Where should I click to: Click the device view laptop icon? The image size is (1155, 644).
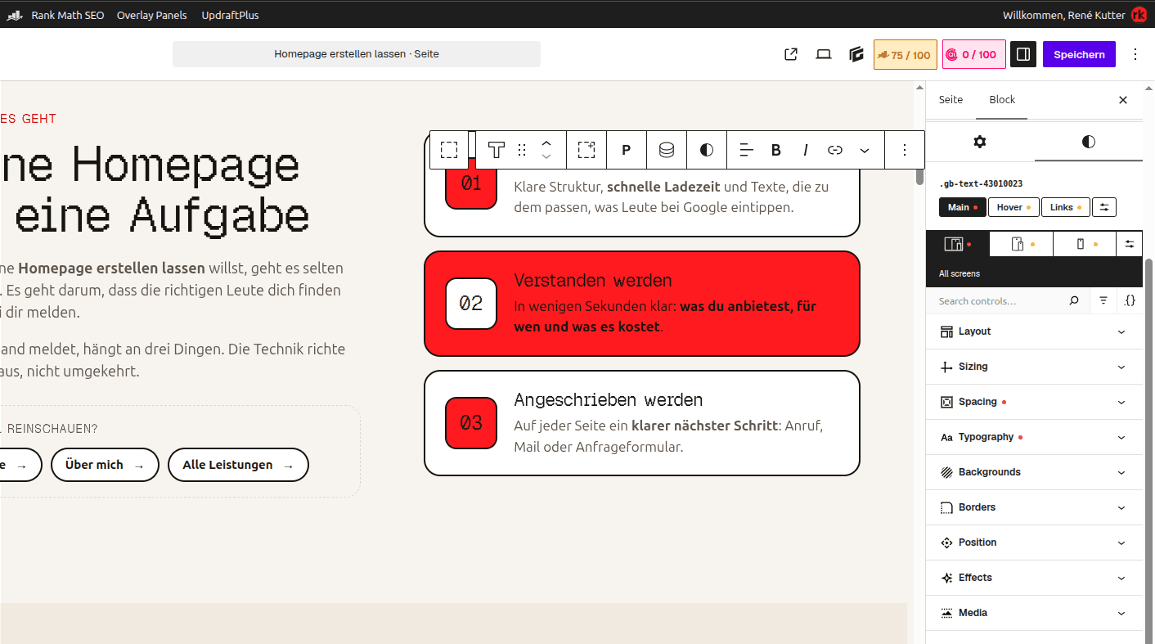point(824,54)
